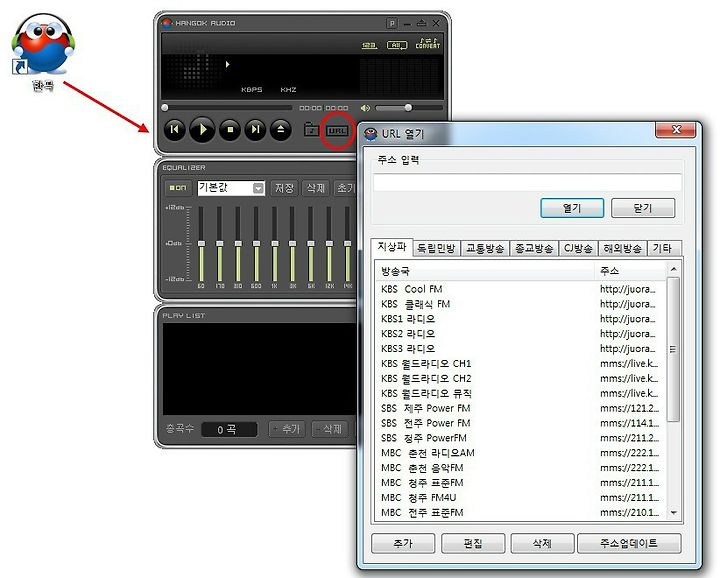Open the 기타 tab
This screenshot has height=578, width=720.
coord(662,248)
